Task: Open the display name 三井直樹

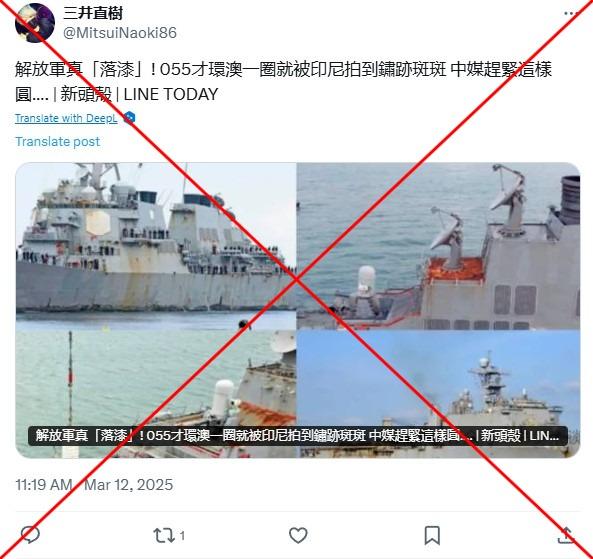Action: pyautogui.click(x=93, y=14)
